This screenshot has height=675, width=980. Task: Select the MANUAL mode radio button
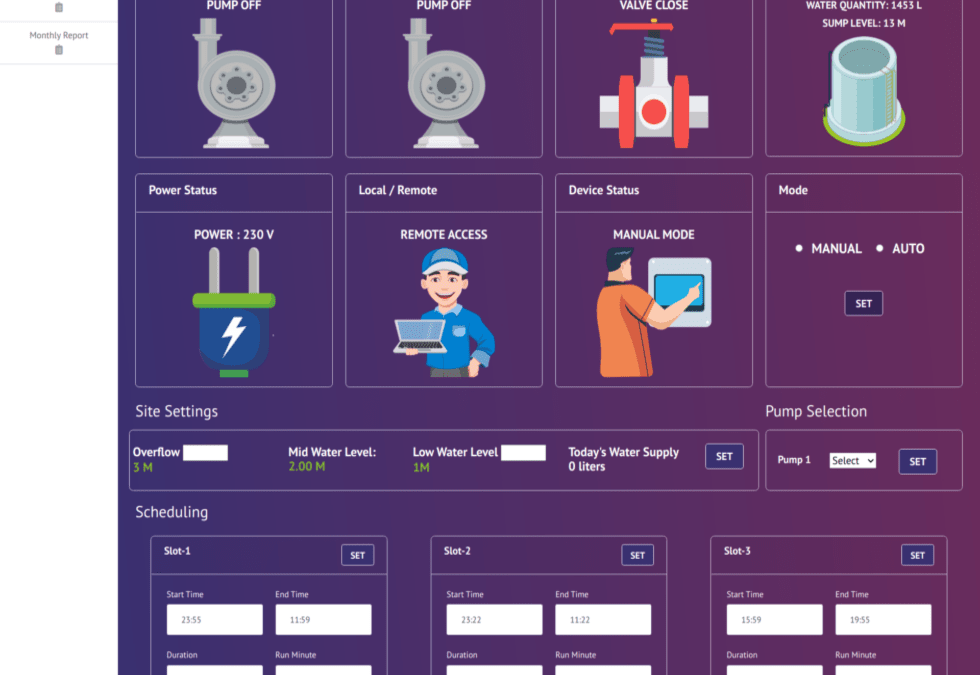pos(799,248)
